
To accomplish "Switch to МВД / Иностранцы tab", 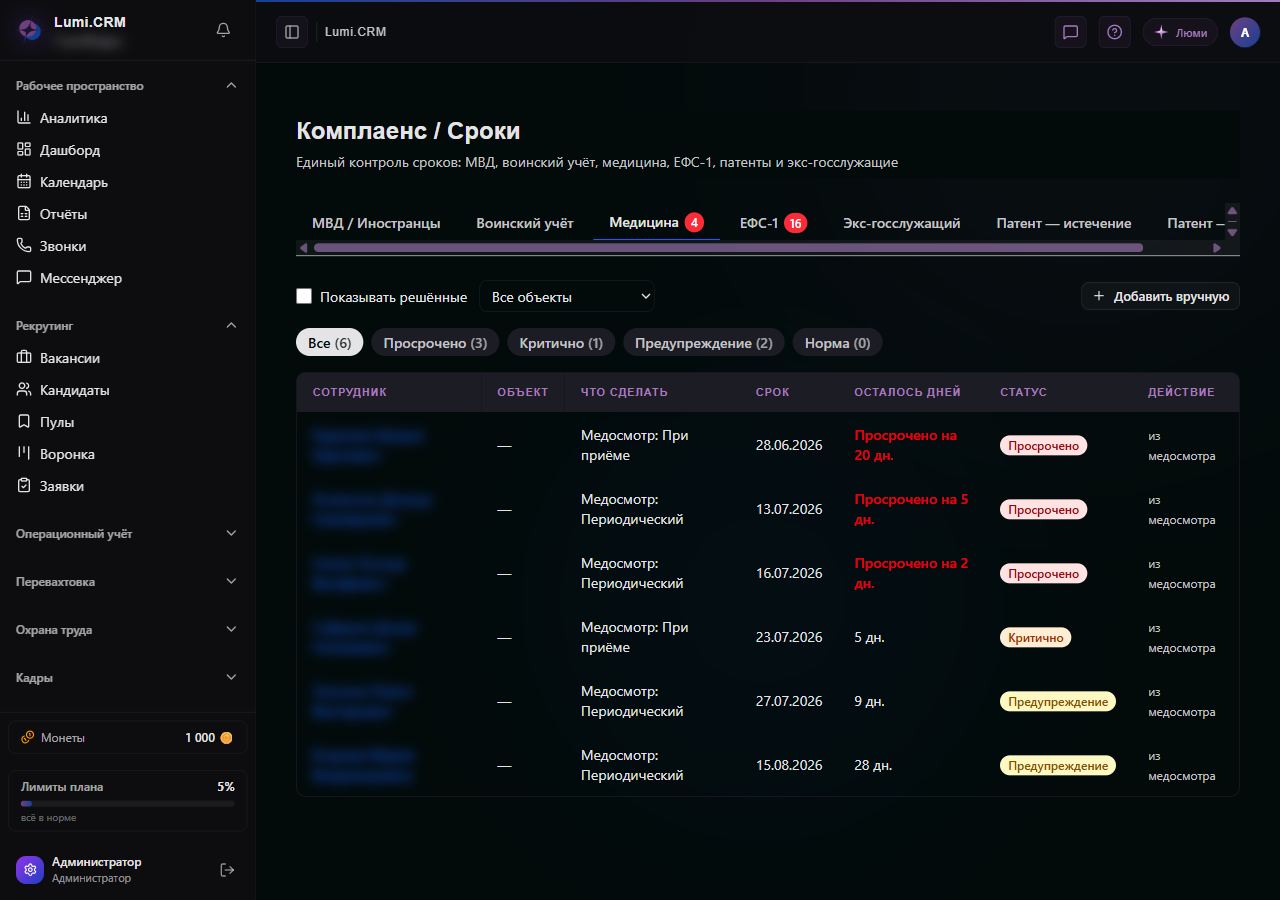I will tap(376, 223).
